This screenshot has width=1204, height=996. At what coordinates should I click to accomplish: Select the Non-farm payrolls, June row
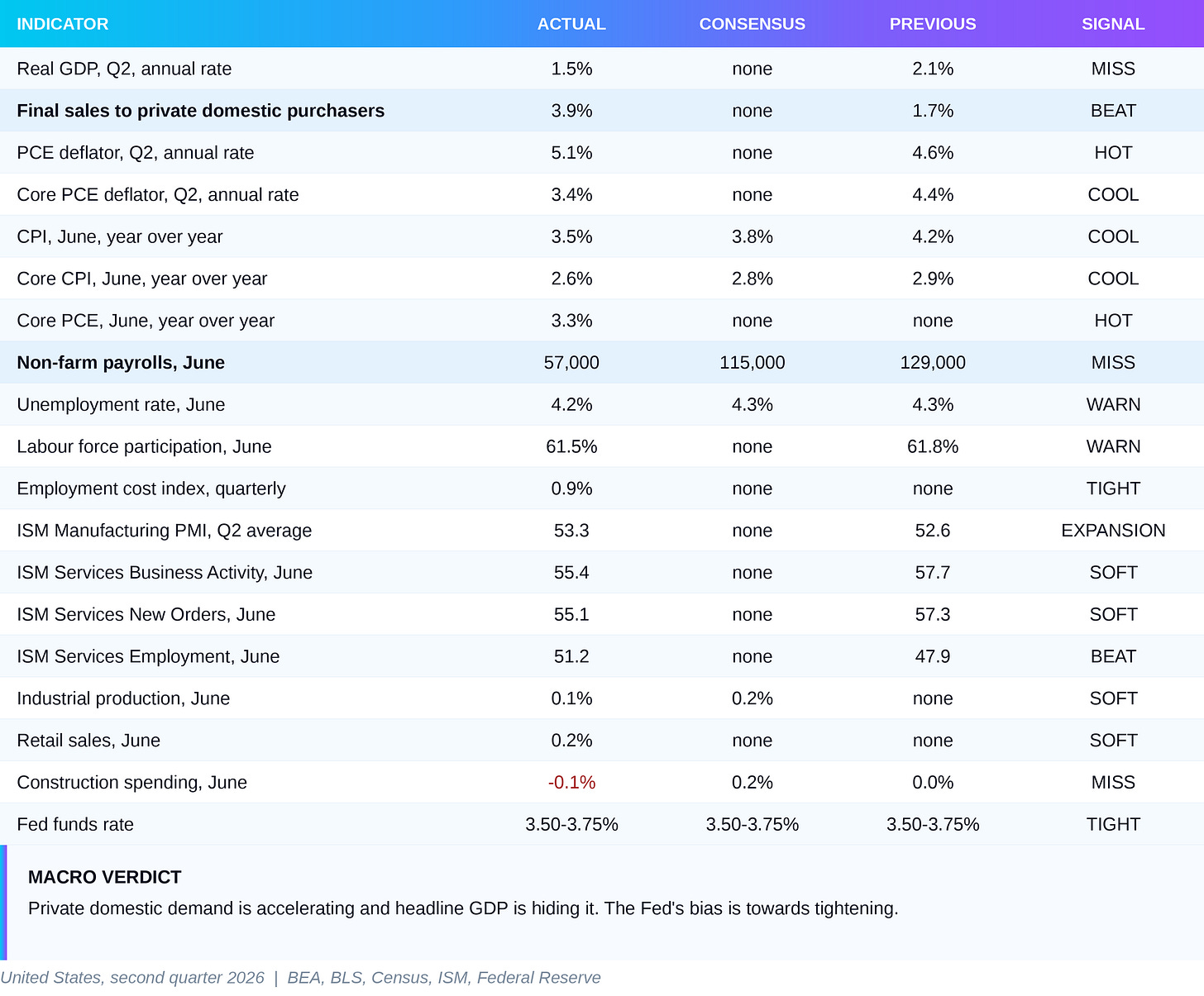(602, 363)
